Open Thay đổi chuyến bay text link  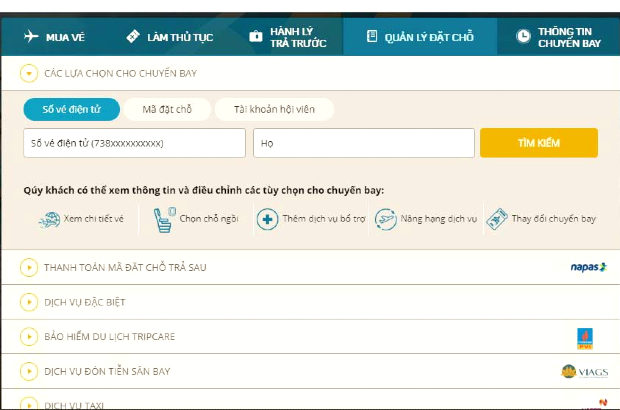pos(554,219)
